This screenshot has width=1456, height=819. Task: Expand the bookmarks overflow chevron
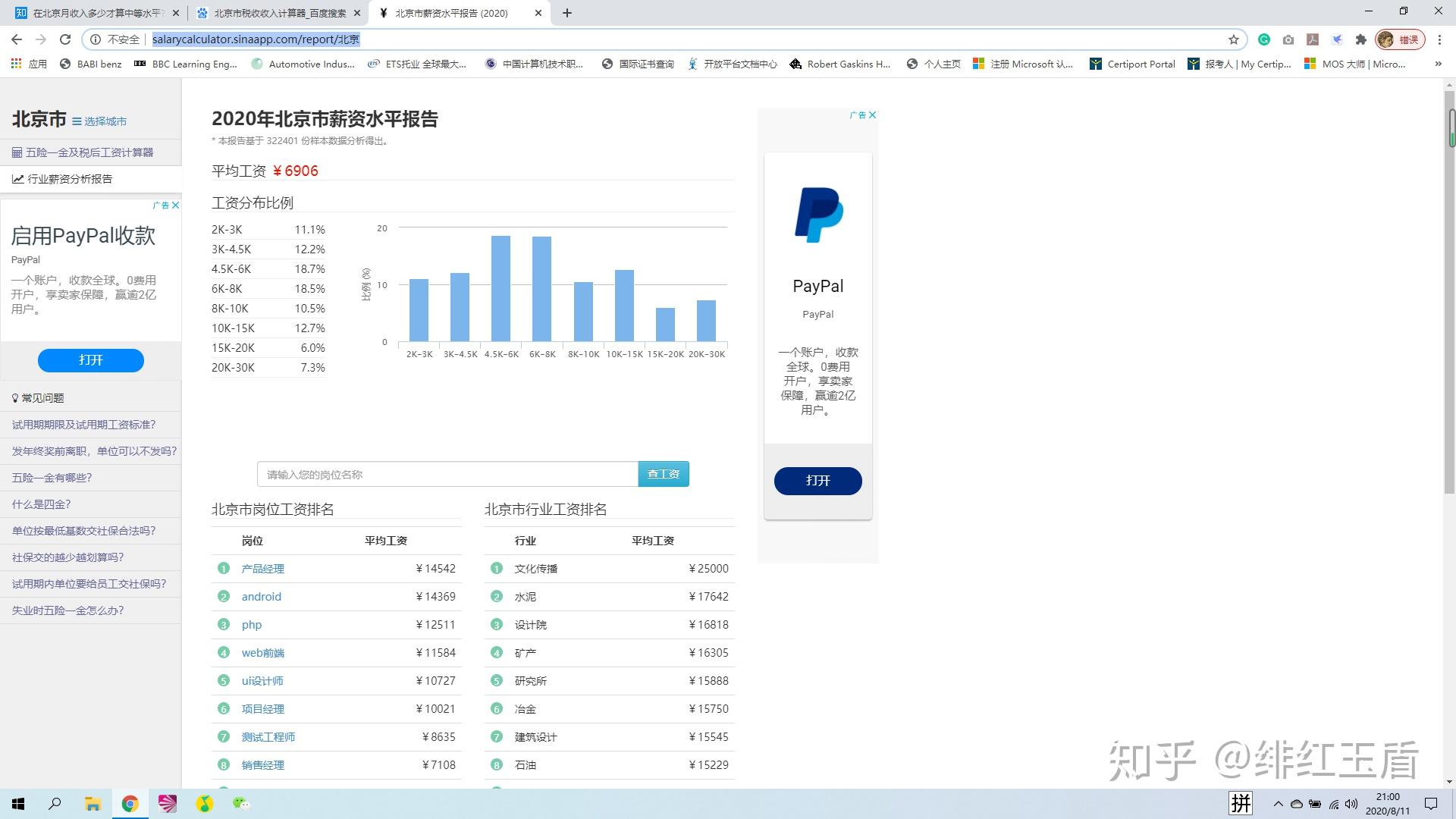tap(1438, 64)
